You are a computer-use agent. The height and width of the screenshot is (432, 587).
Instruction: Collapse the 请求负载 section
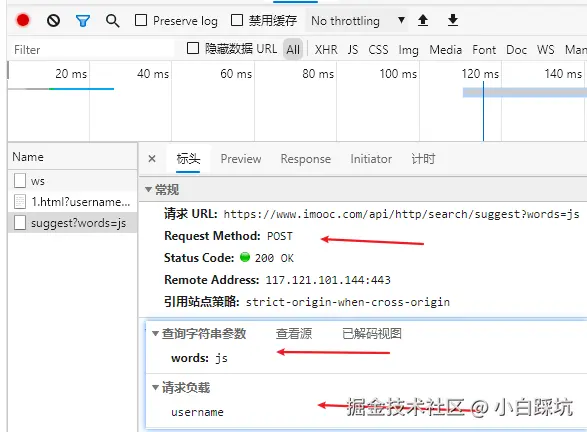click(155, 387)
